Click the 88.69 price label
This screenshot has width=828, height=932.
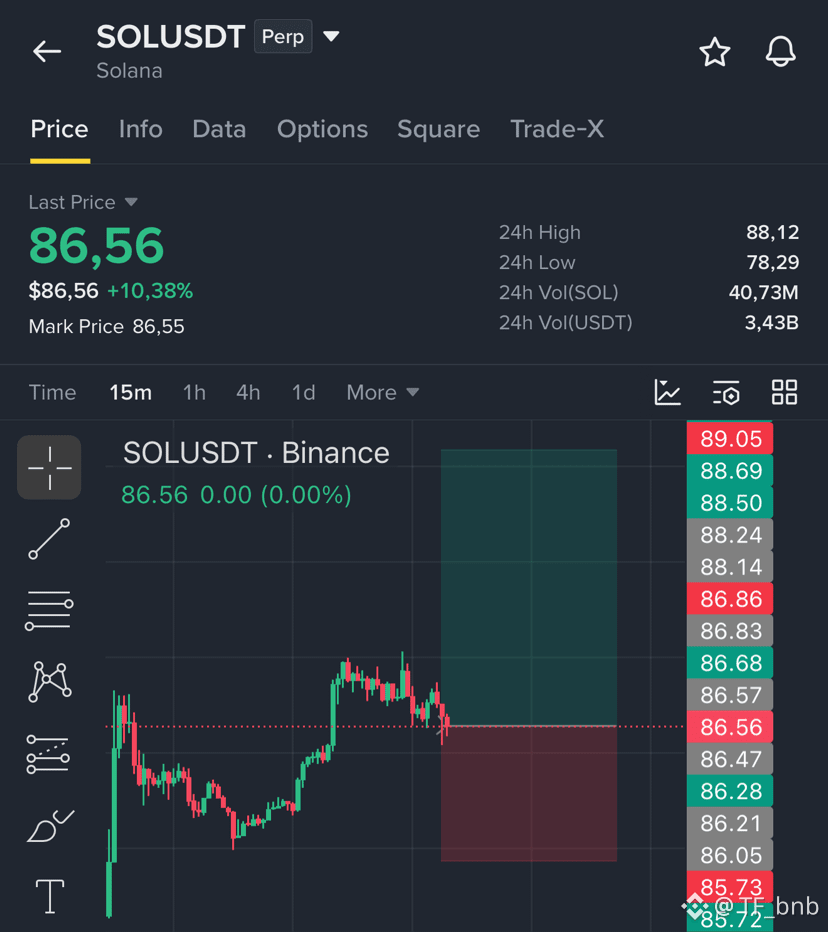[730, 471]
